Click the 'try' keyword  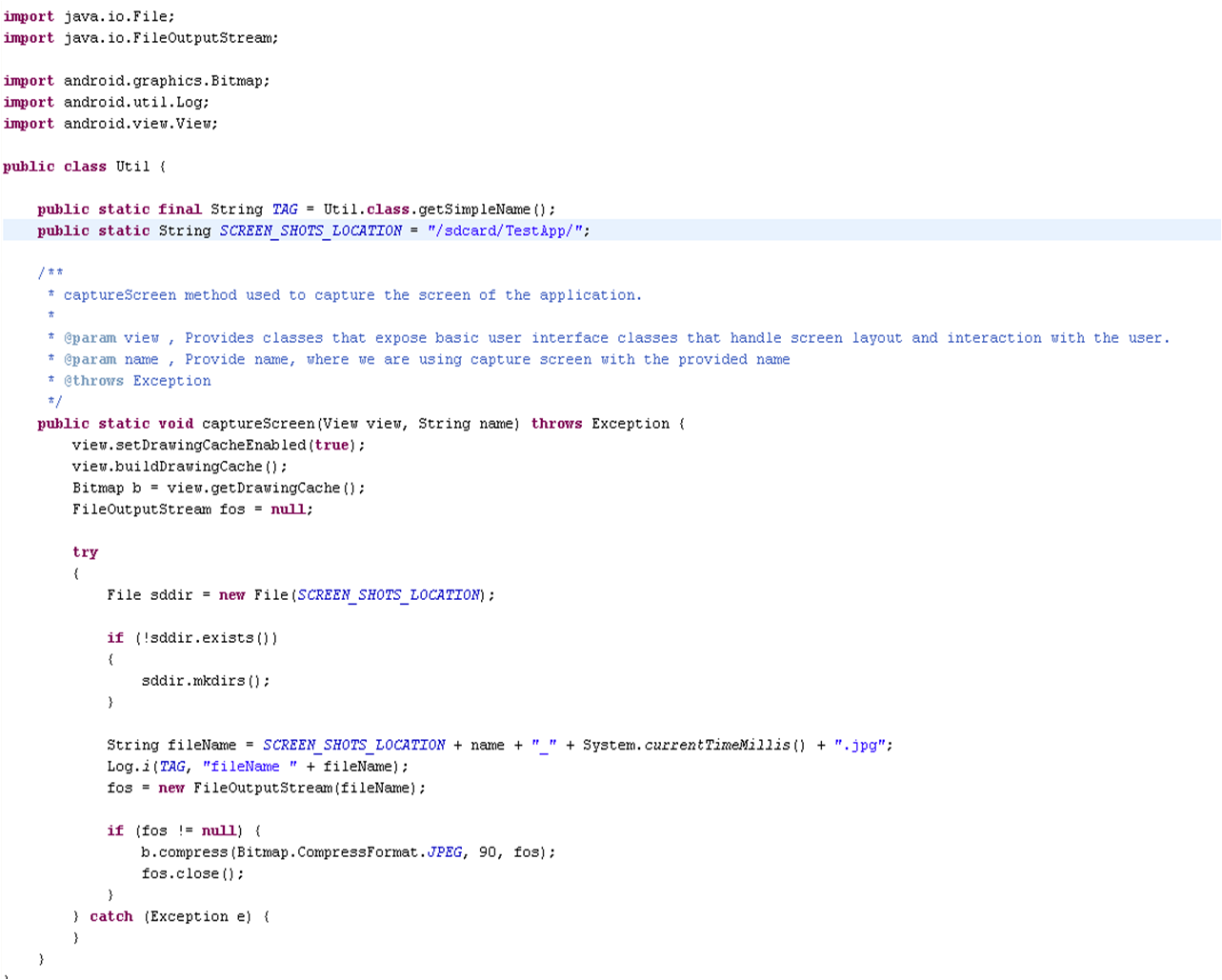(x=85, y=552)
